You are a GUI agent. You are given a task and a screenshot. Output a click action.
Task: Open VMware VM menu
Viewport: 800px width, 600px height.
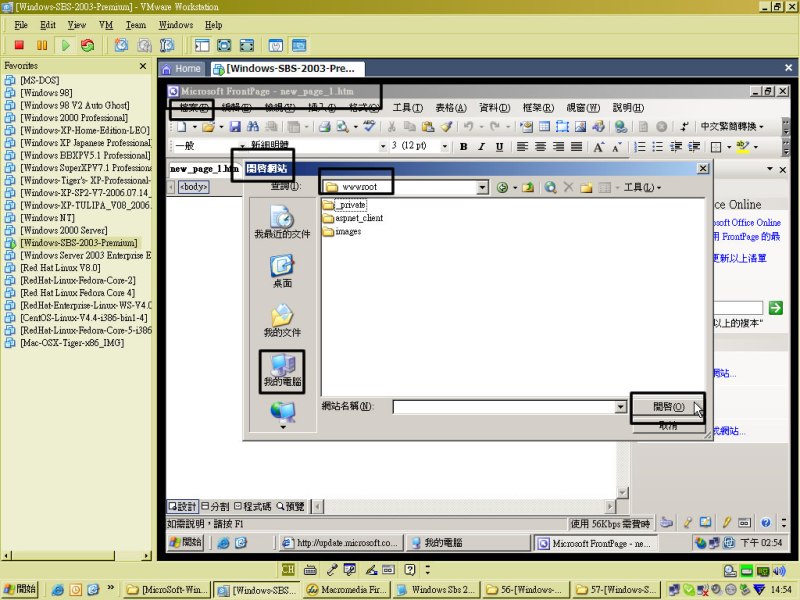106,25
